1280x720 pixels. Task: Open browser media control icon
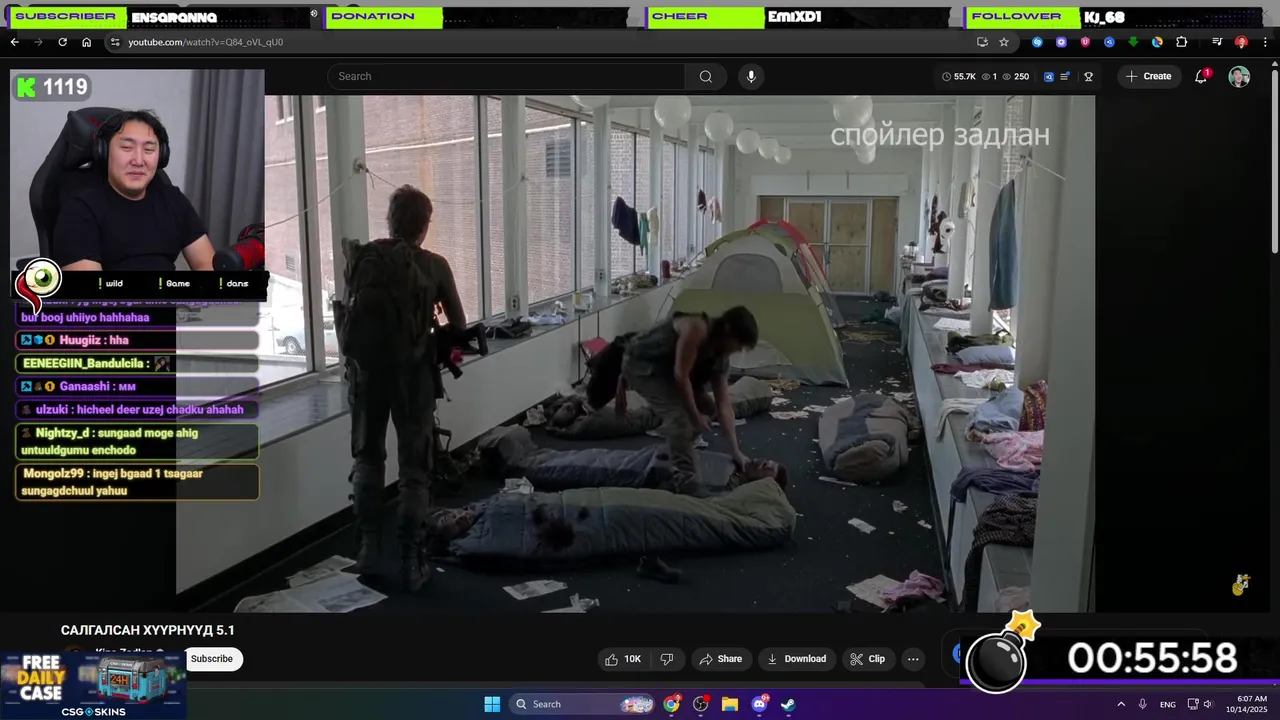click(1217, 42)
